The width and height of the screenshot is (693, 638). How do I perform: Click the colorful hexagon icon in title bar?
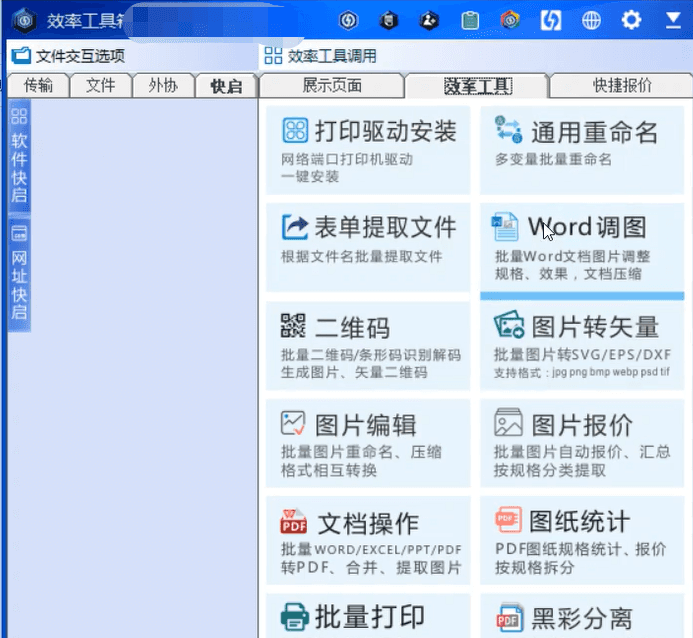[x=510, y=20]
